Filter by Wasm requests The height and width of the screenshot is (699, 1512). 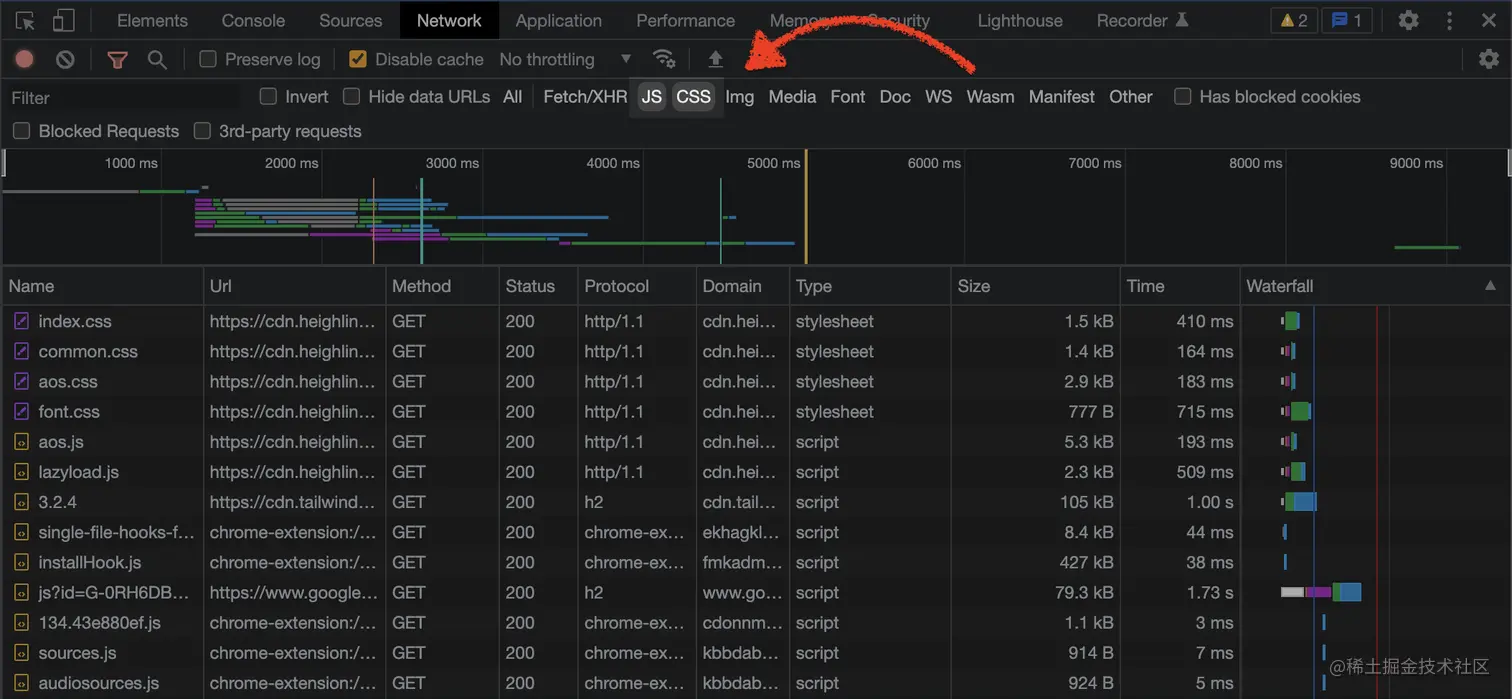pyautogui.click(x=990, y=97)
